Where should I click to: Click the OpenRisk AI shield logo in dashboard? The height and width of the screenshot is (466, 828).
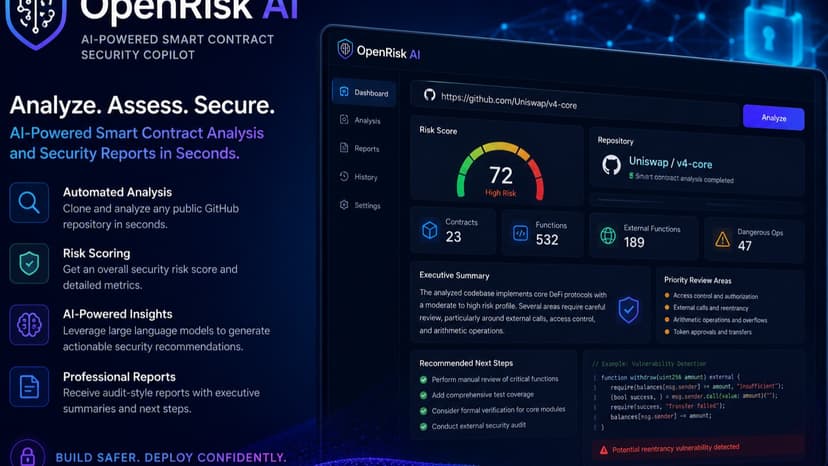click(x=345, y=49)
